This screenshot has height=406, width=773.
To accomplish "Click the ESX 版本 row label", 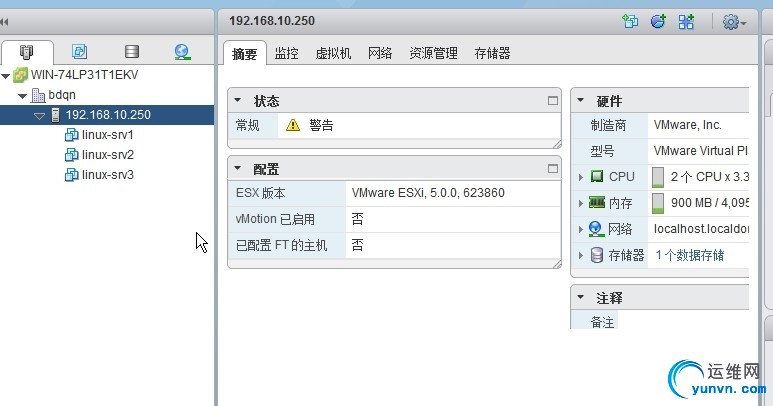I will click(260, 193).
